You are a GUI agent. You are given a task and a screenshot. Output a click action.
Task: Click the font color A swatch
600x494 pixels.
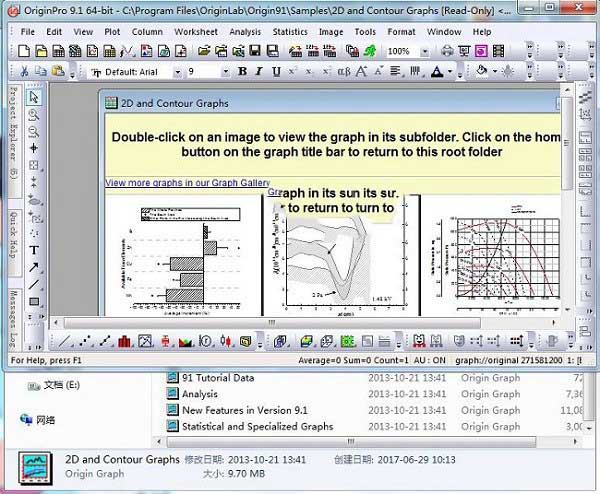436,72
